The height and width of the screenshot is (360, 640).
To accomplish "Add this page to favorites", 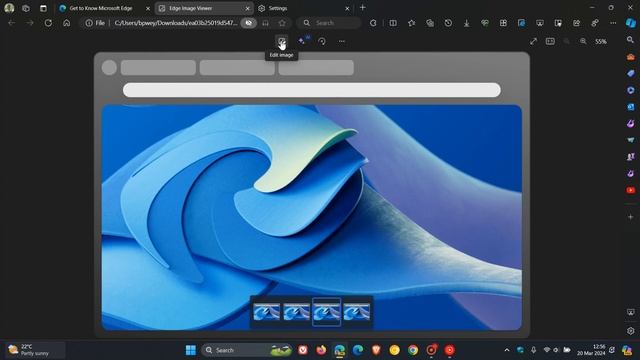I will tap(282, 23).
